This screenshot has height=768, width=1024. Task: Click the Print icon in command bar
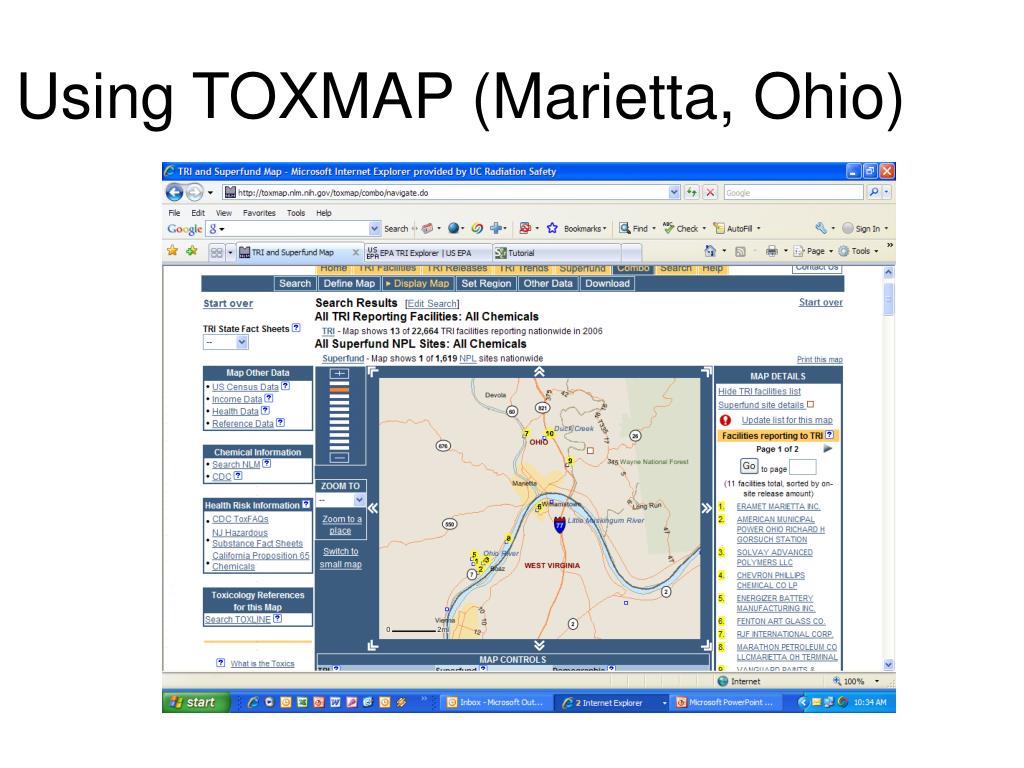click(x=772, y=251)
